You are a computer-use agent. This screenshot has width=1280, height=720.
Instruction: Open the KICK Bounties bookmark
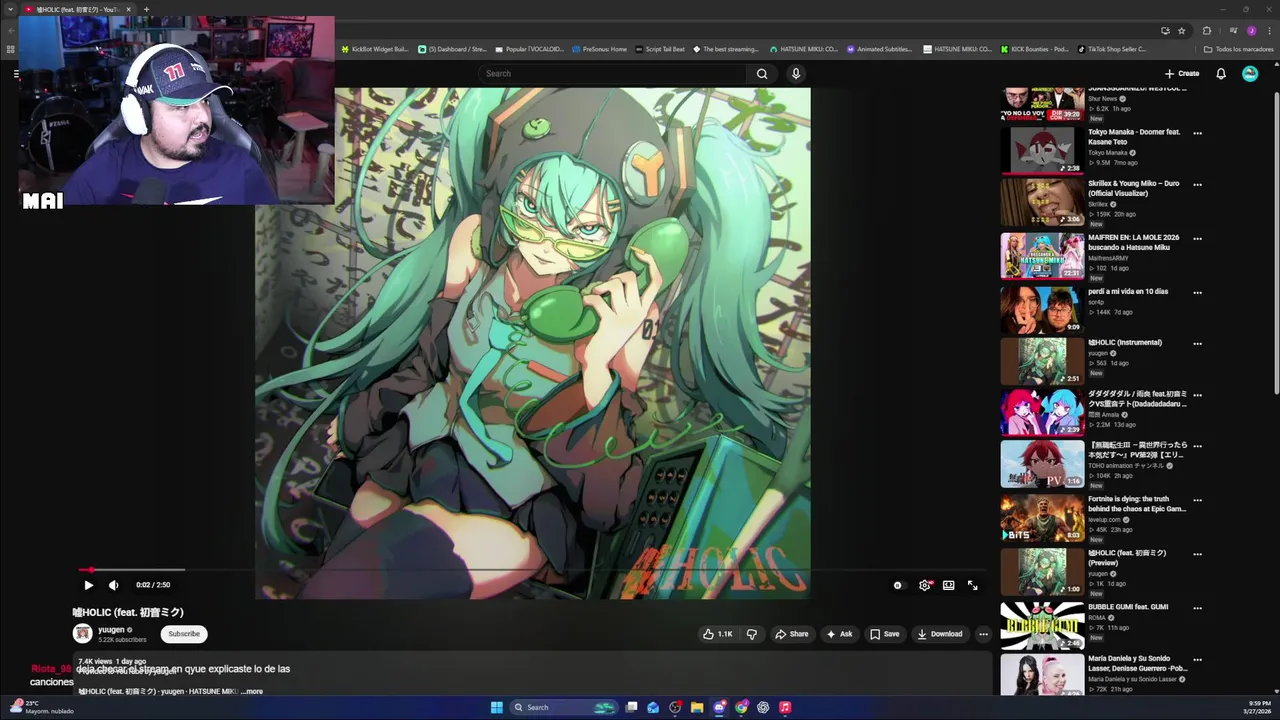click(1033, 49)
